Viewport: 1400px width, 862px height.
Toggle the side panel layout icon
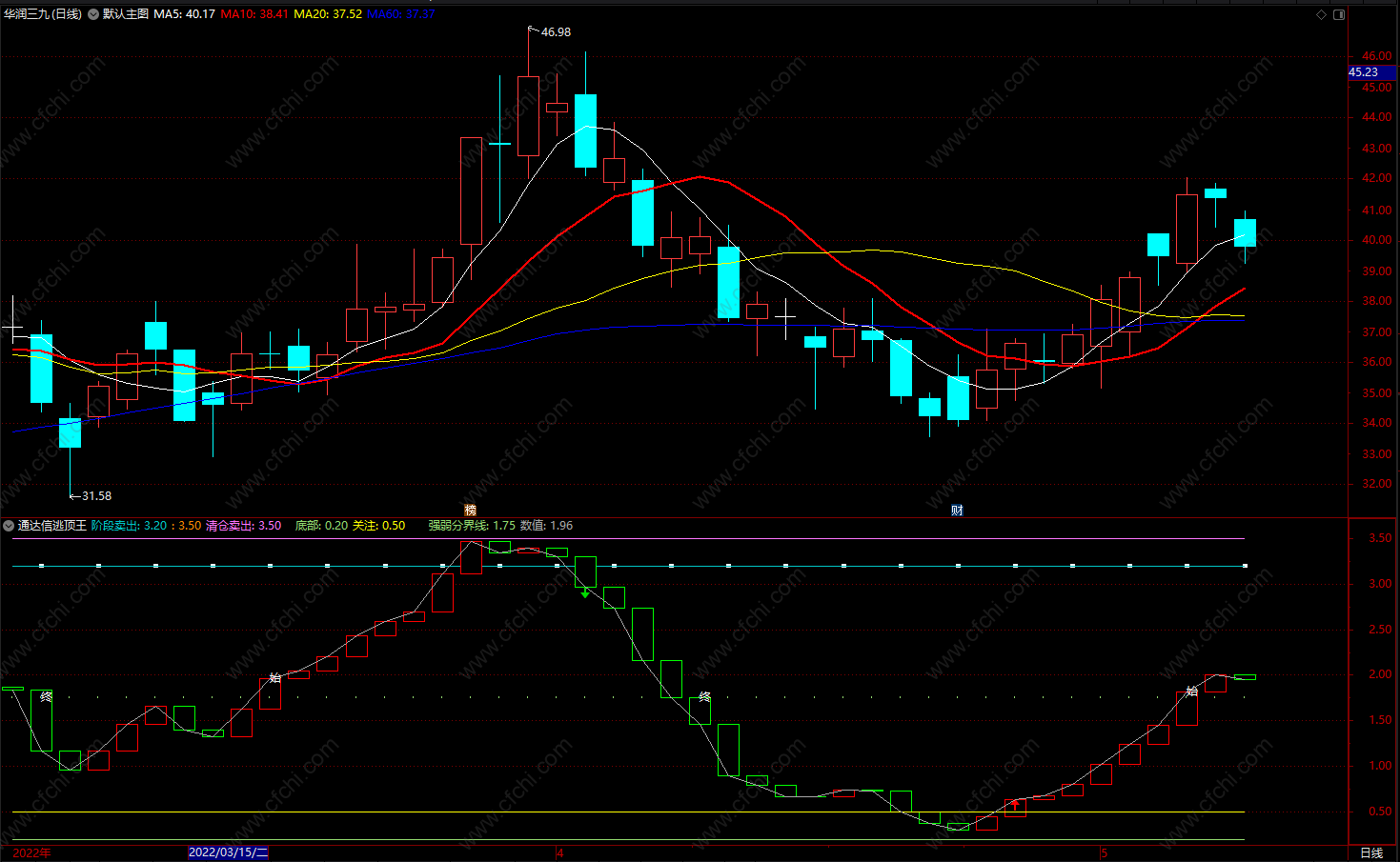(x=1339, y=14)
